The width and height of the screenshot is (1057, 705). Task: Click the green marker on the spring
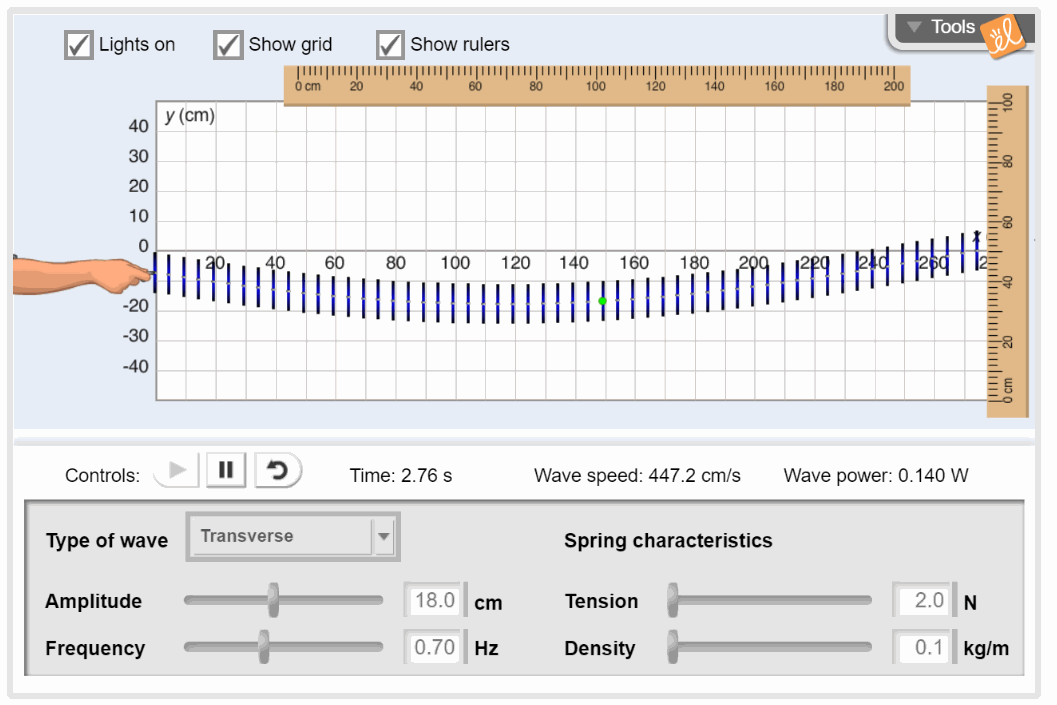602,301
